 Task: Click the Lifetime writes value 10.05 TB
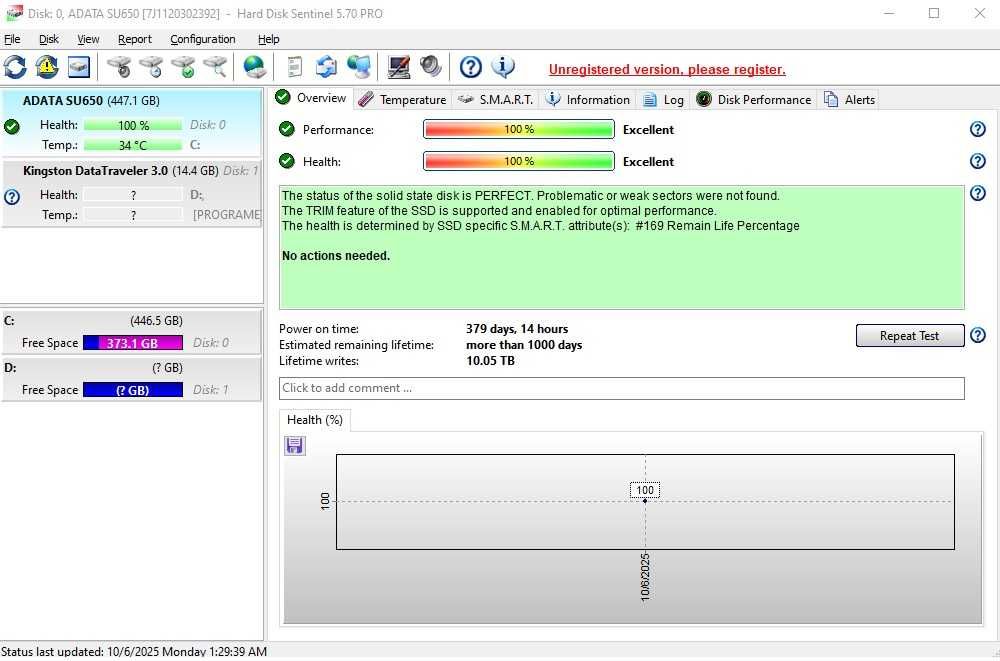click(x=490, y=362)
